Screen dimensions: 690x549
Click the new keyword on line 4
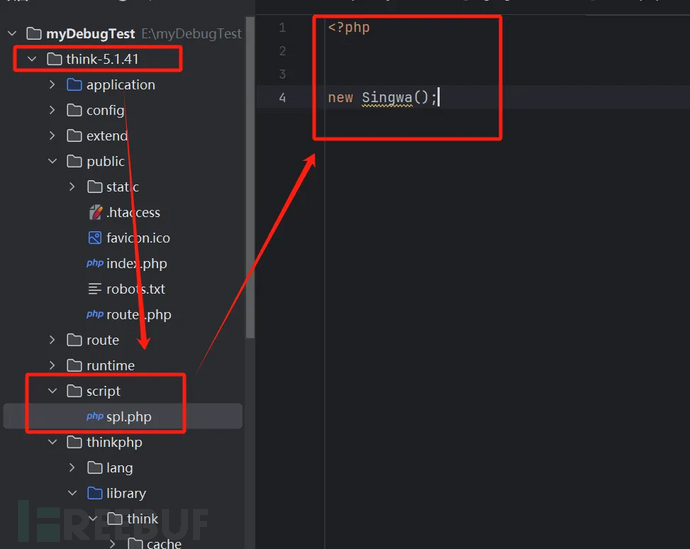coord(340,97)
